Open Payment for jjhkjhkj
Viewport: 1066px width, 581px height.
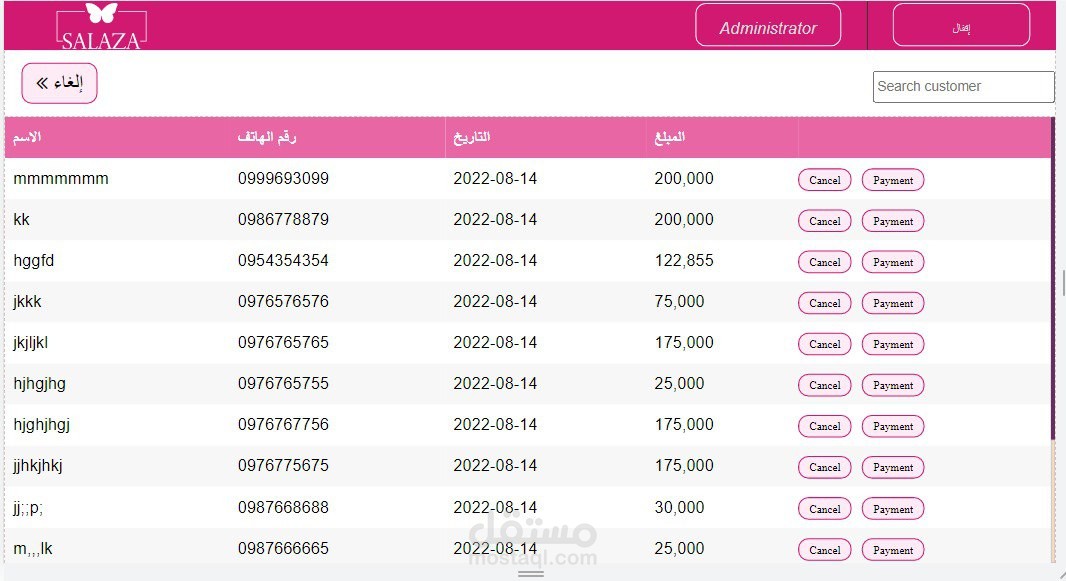893,467
